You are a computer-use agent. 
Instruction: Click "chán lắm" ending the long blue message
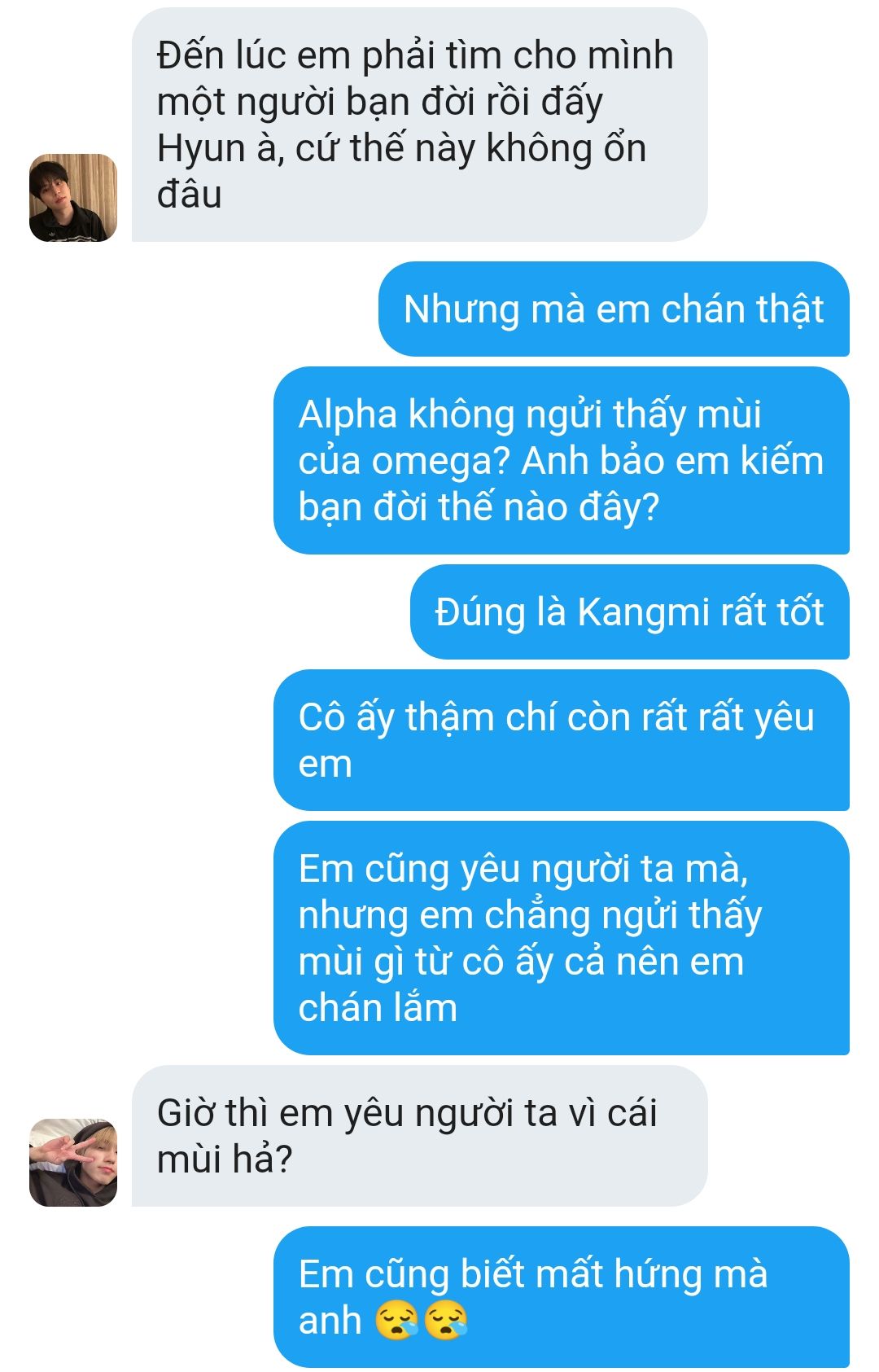[378, 1009]
